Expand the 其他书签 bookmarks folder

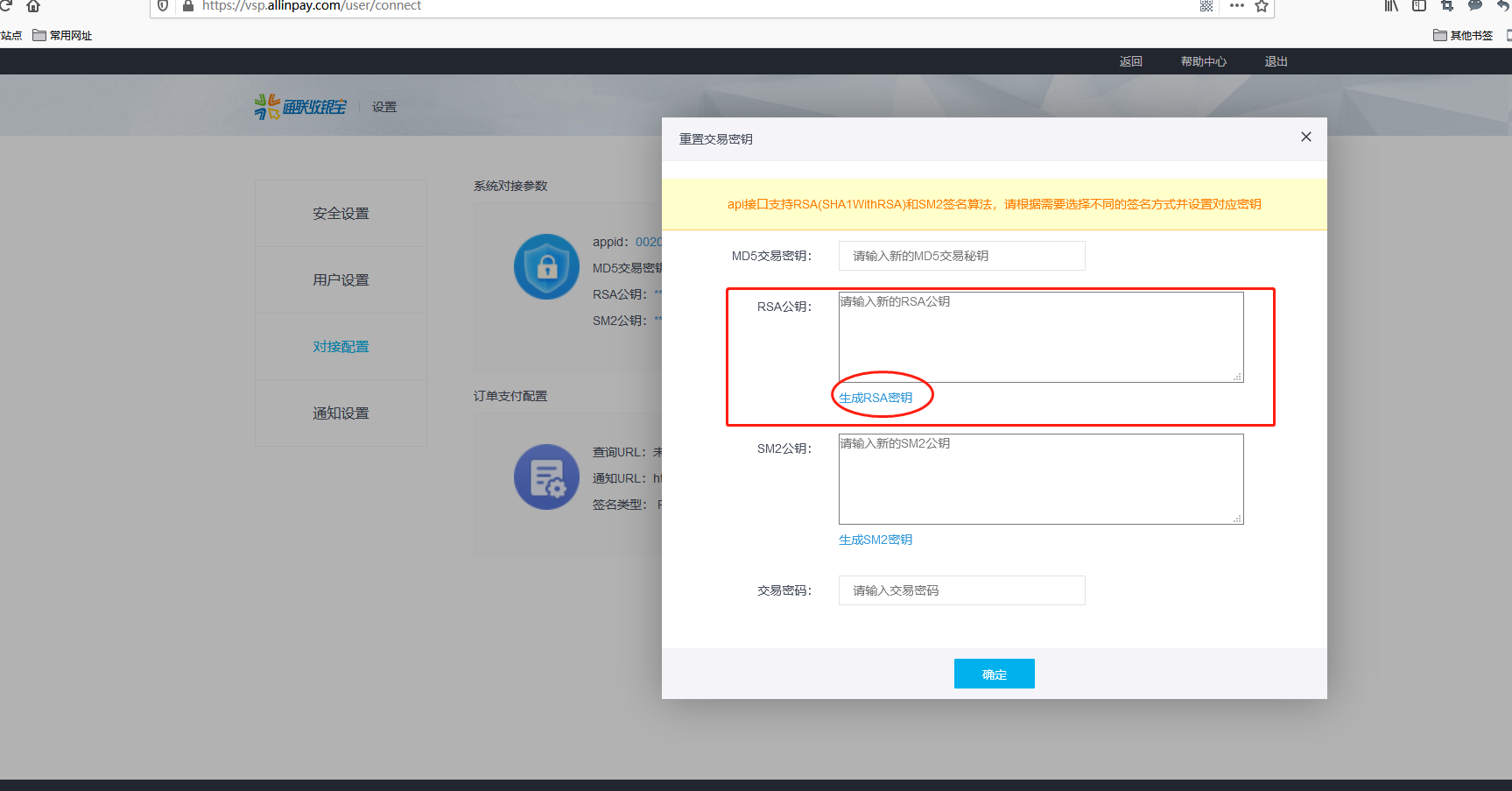tap(1463, 36)
